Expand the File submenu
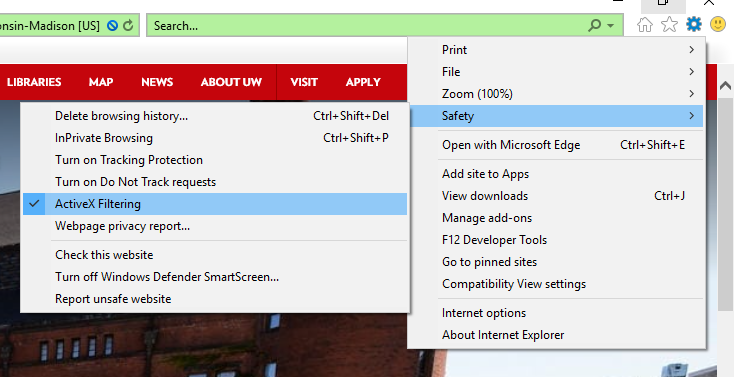The image size is (734, 377). (557, 72)
